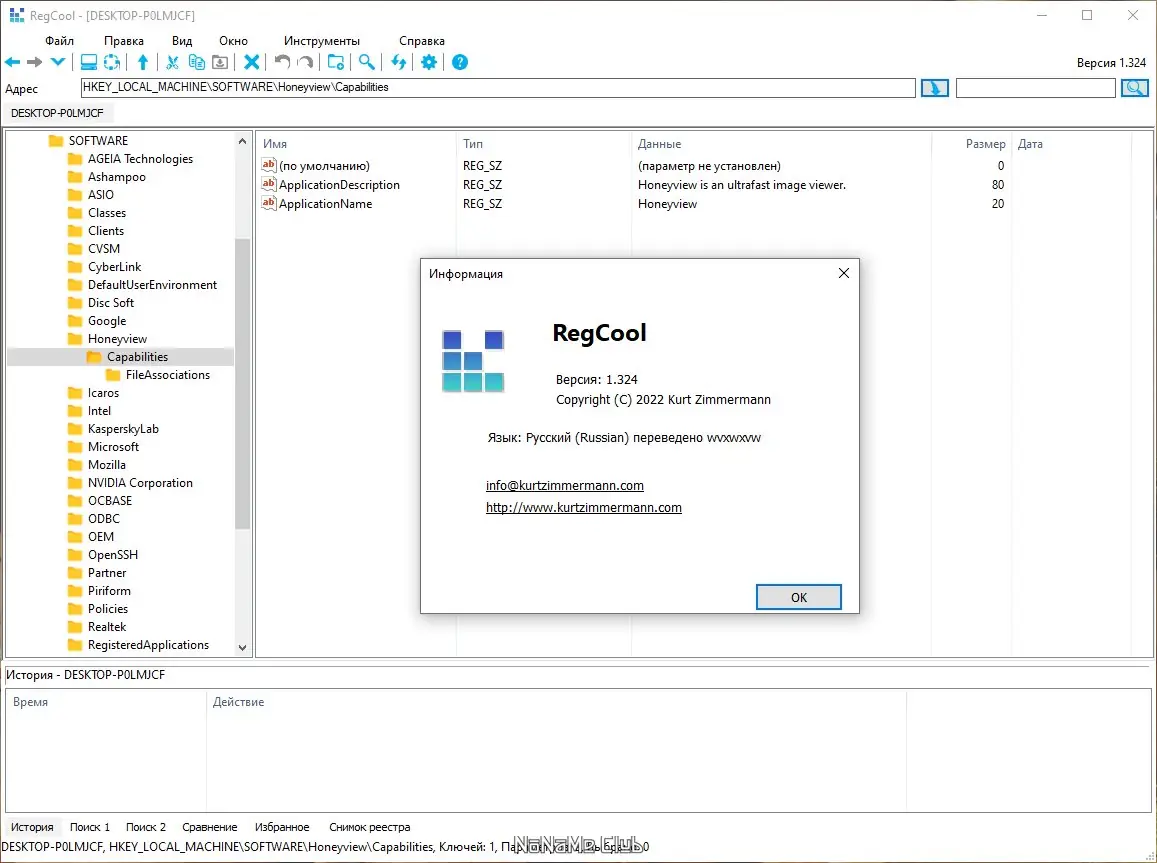The image size is (1157, 863).
Task: Switch to the История tab
Action: (32, 827)
